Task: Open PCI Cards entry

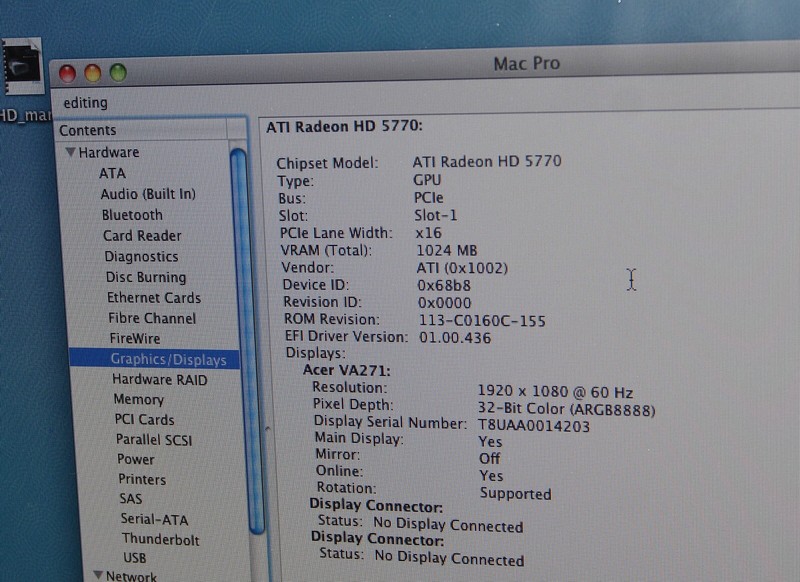Action: [x=144, y=419]
